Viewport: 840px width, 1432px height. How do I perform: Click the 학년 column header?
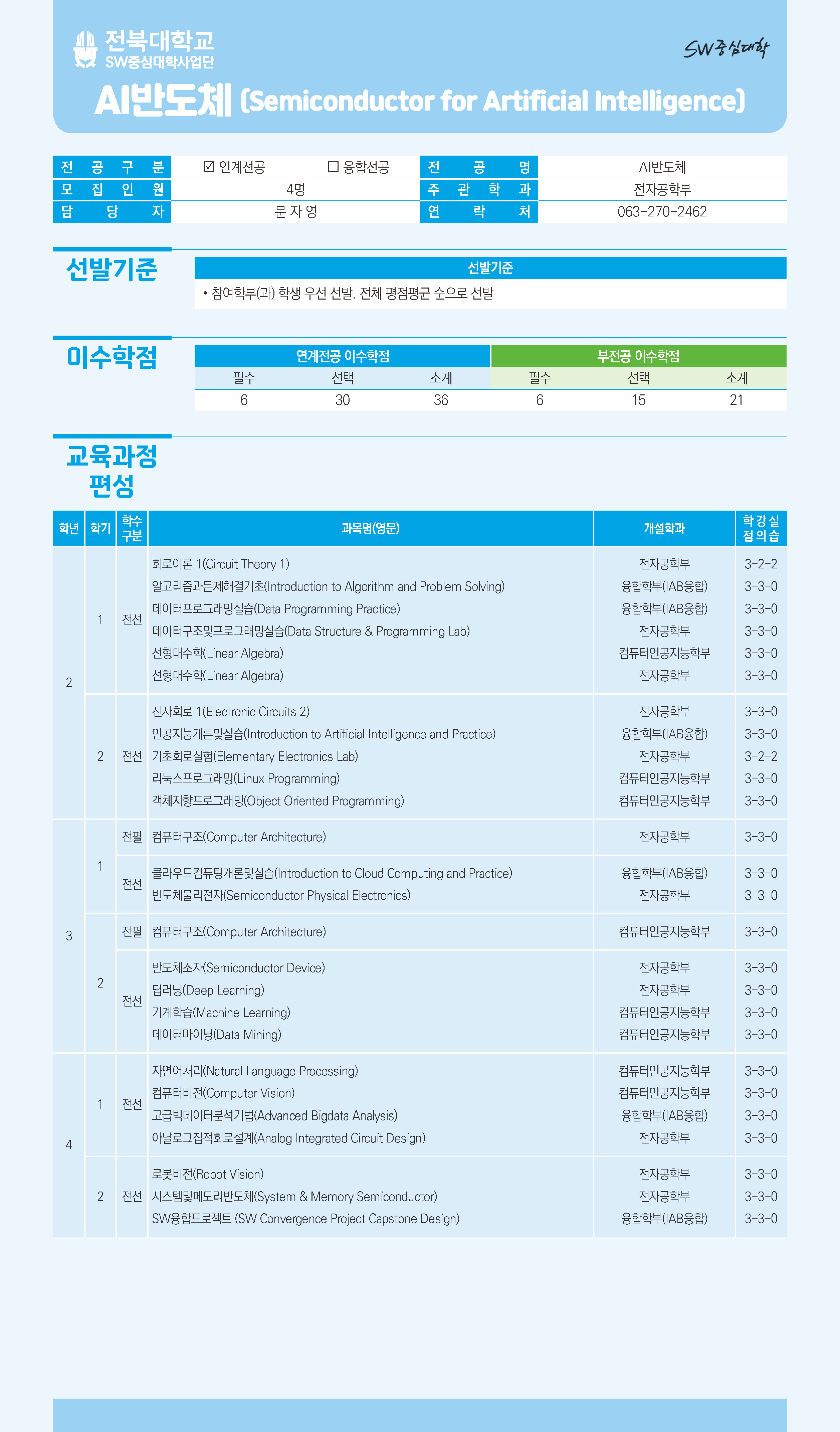(x=69, y=528)
